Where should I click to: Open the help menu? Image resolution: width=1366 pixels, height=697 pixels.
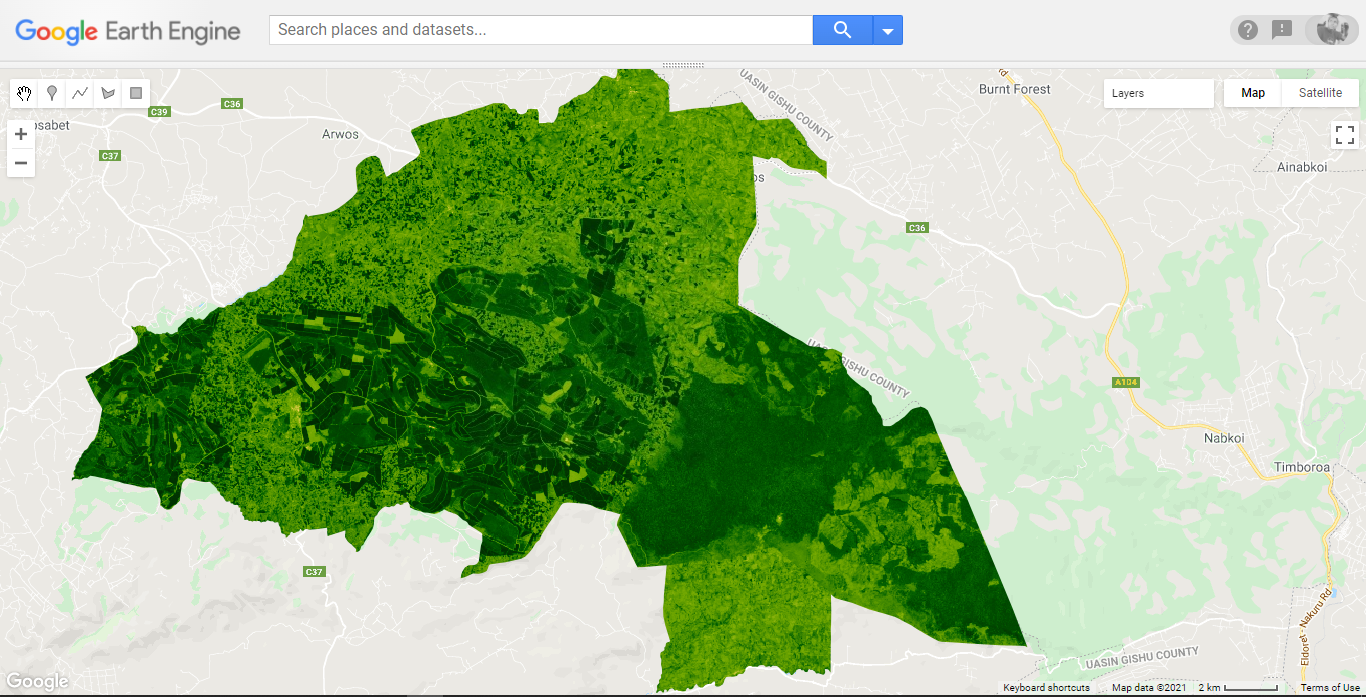click(x=1248, y=29)
